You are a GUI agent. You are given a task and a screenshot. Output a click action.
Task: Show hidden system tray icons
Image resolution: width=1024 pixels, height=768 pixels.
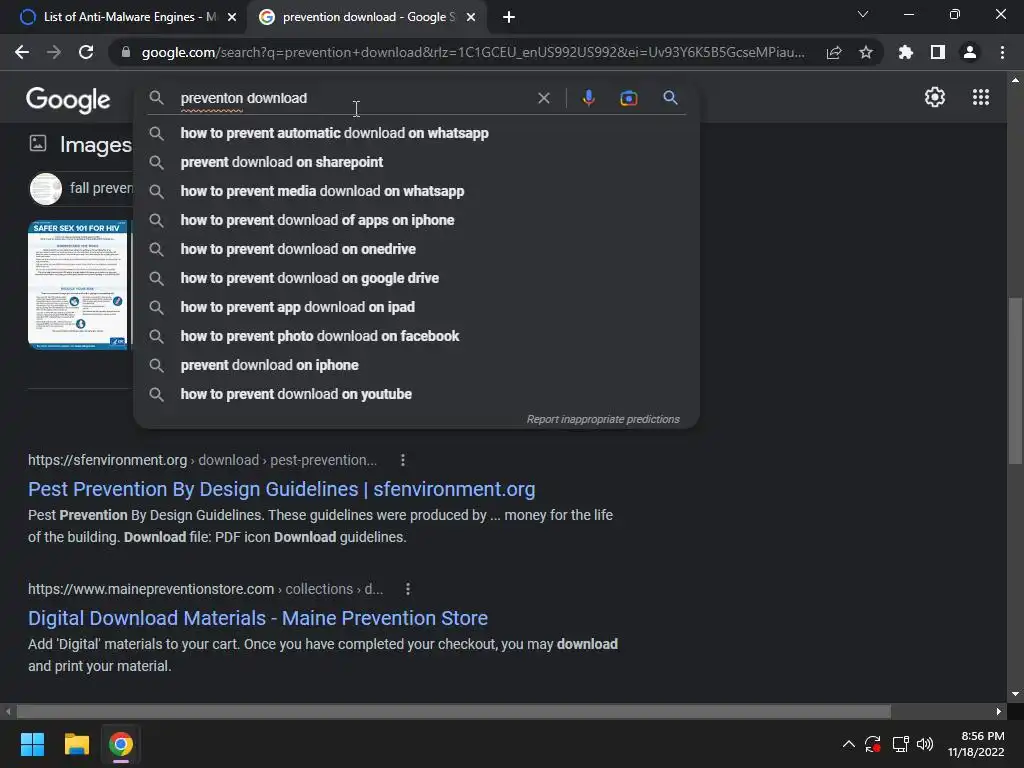tap(848, 744)
